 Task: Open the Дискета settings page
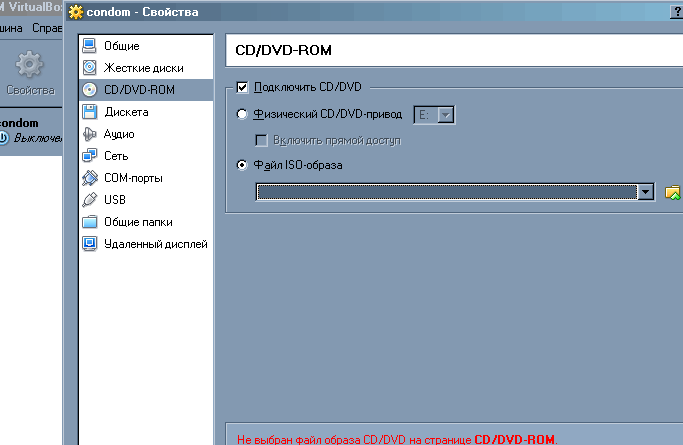[146, 112]
